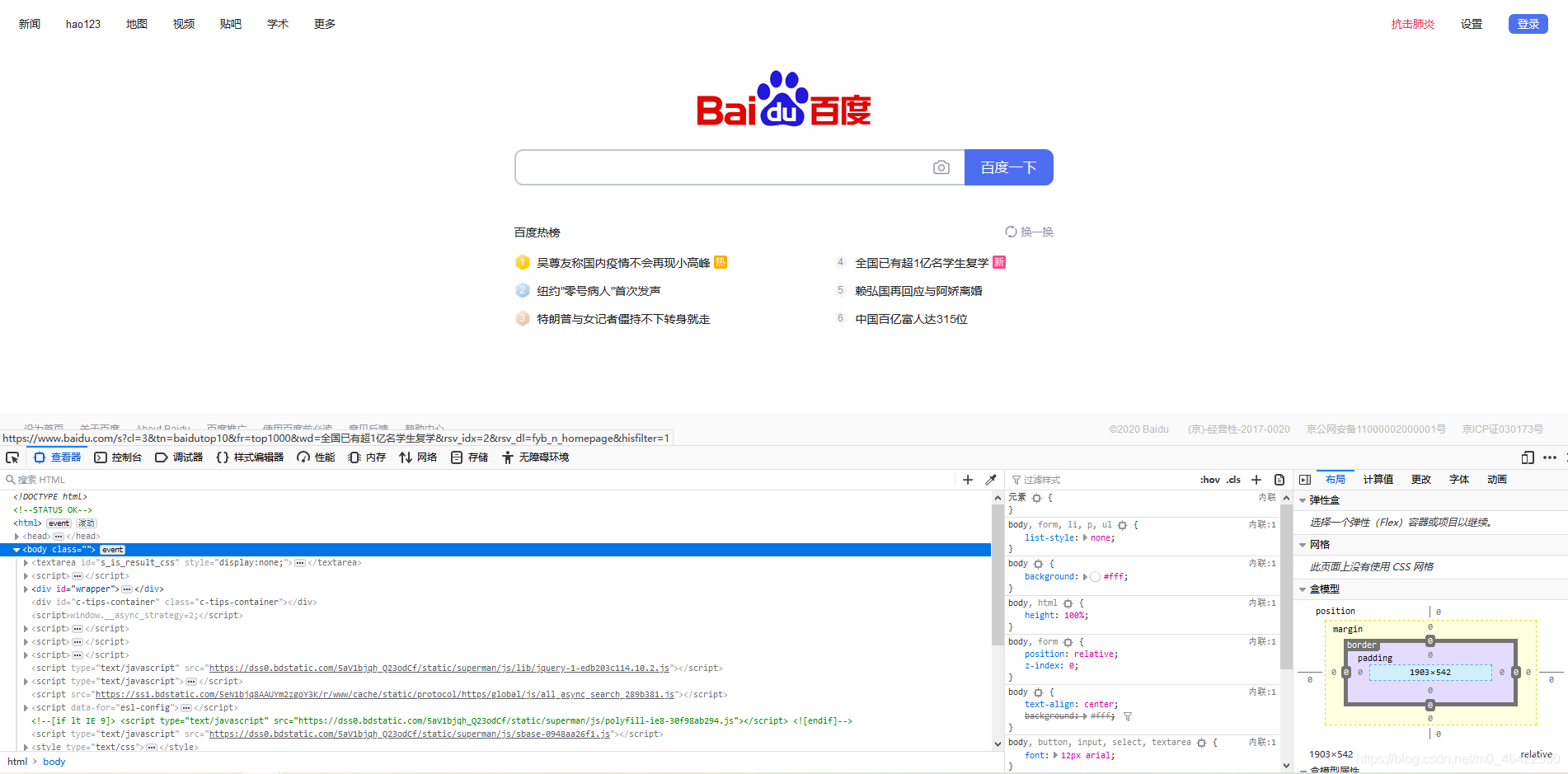The image size is (1568, 774).
Task: Select the 布局 layout tab
Action: [x=1336, y=480]
